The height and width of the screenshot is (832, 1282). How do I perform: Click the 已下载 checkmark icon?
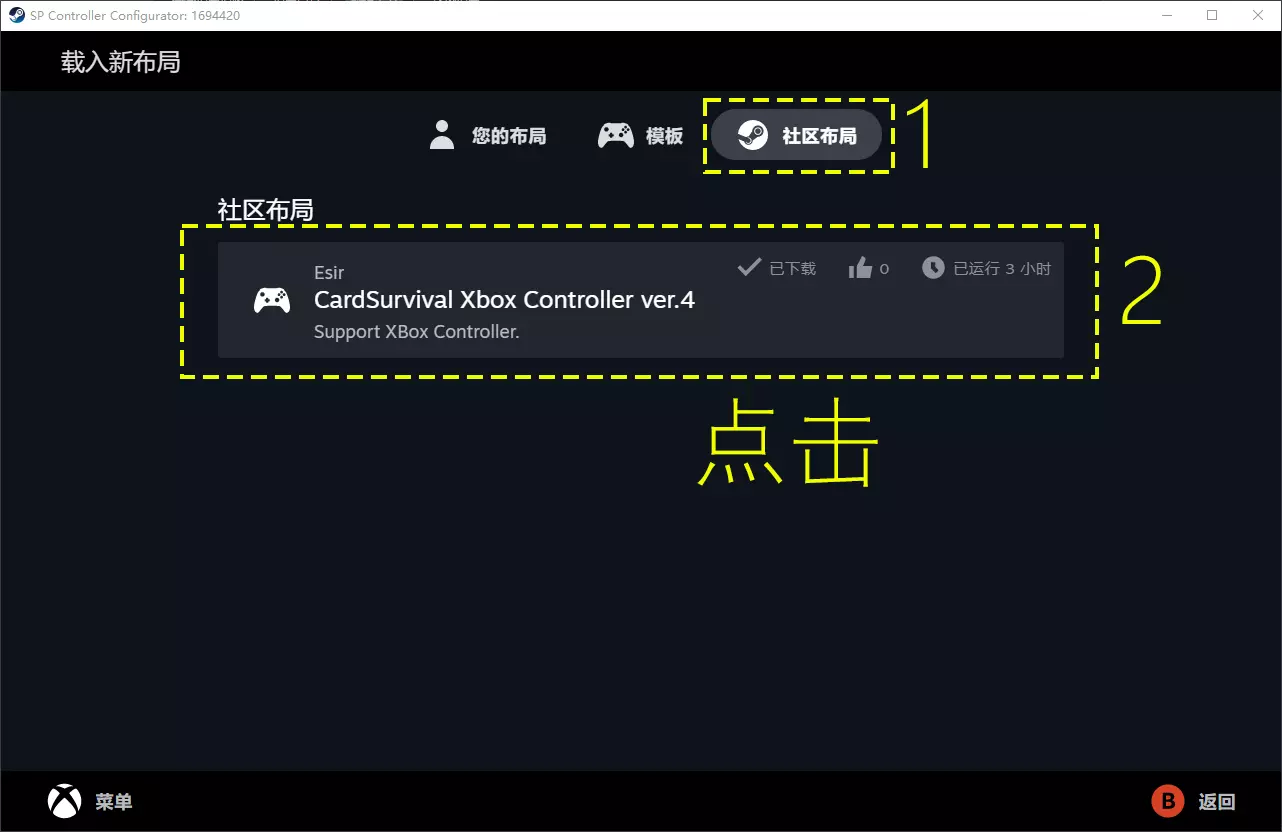(x=749, y=267)
